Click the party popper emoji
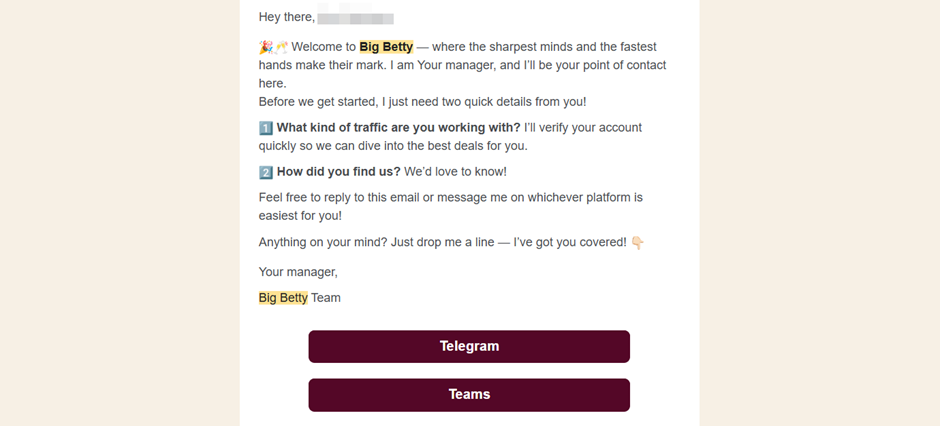The width and height of the screenshot is (940, 426). pyautogui.click(x=265, y=47)
